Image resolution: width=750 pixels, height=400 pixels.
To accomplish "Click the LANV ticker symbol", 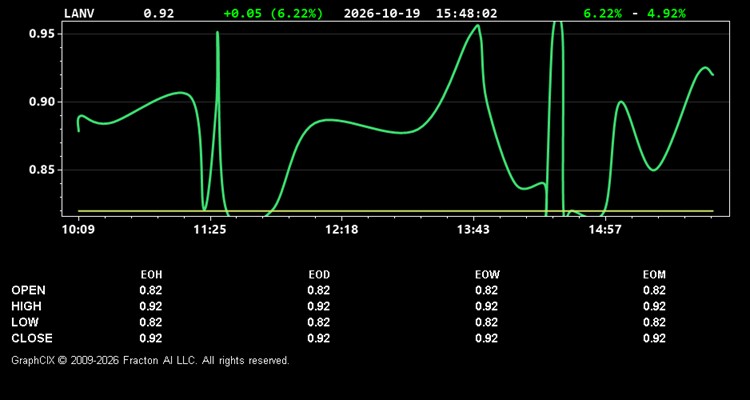I will pos(79,13).
